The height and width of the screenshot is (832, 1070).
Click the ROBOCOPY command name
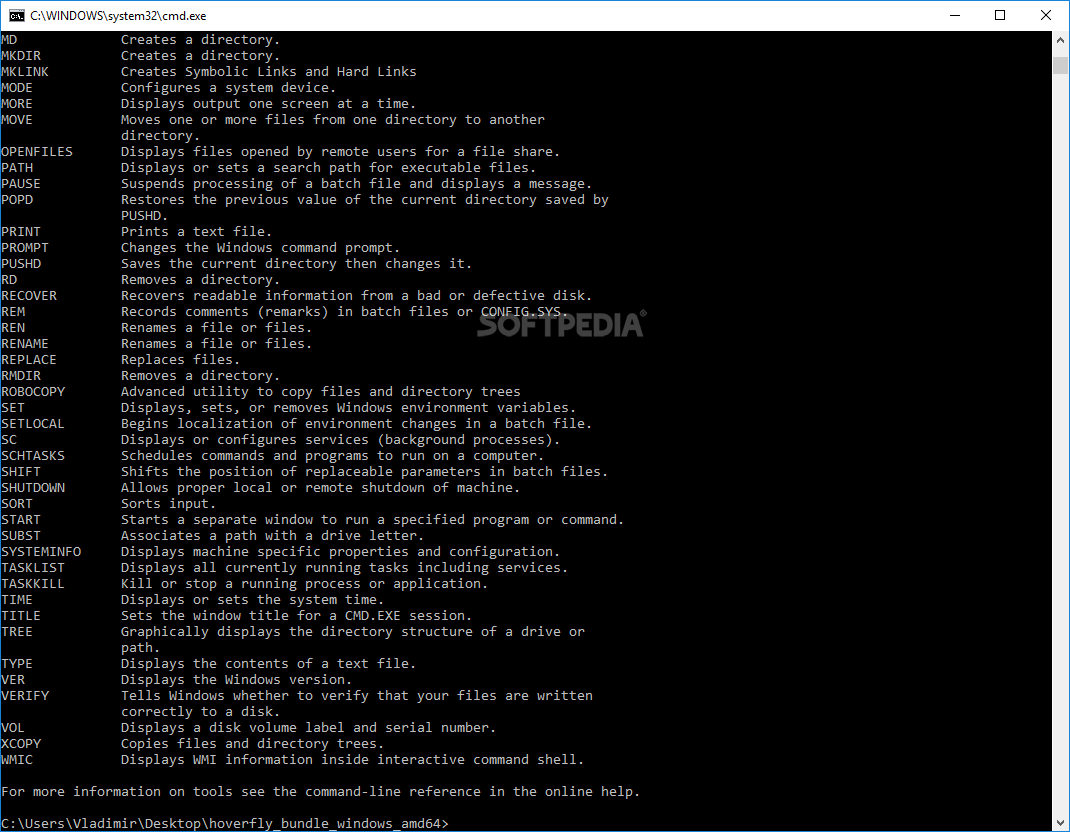(33, 392)
